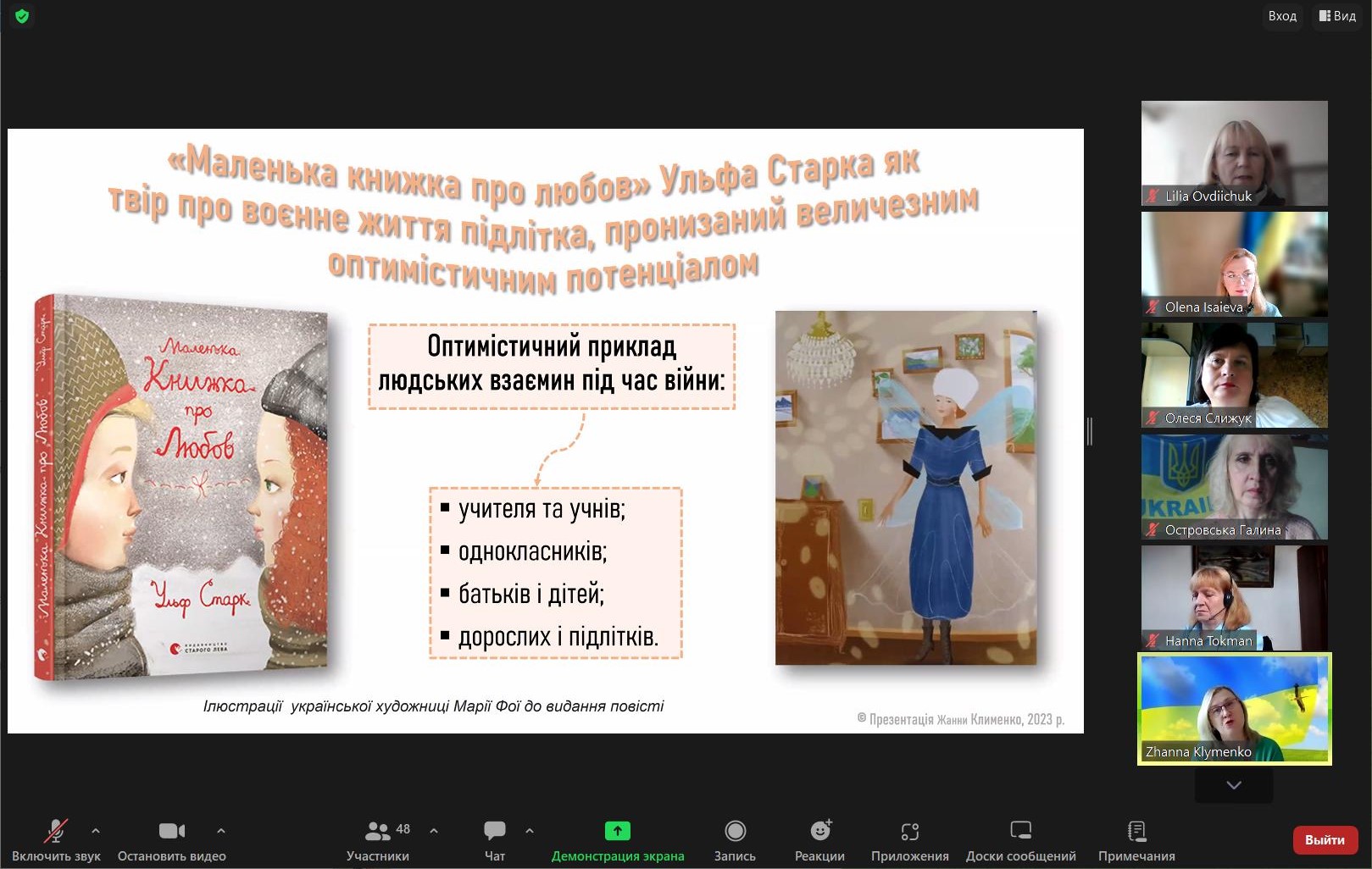
Task: Expand chat options arrow
Action: click(530, 831)
